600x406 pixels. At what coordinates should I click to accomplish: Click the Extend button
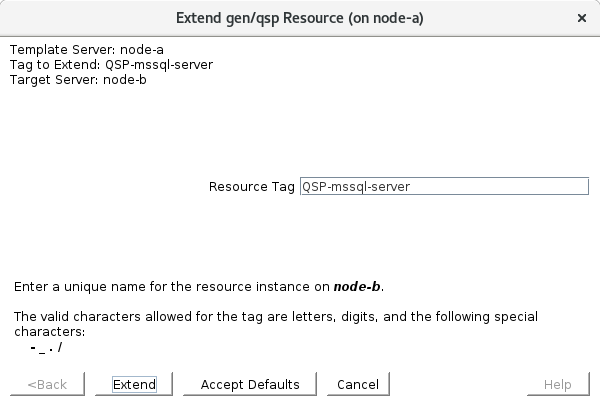tap(134, 384)
